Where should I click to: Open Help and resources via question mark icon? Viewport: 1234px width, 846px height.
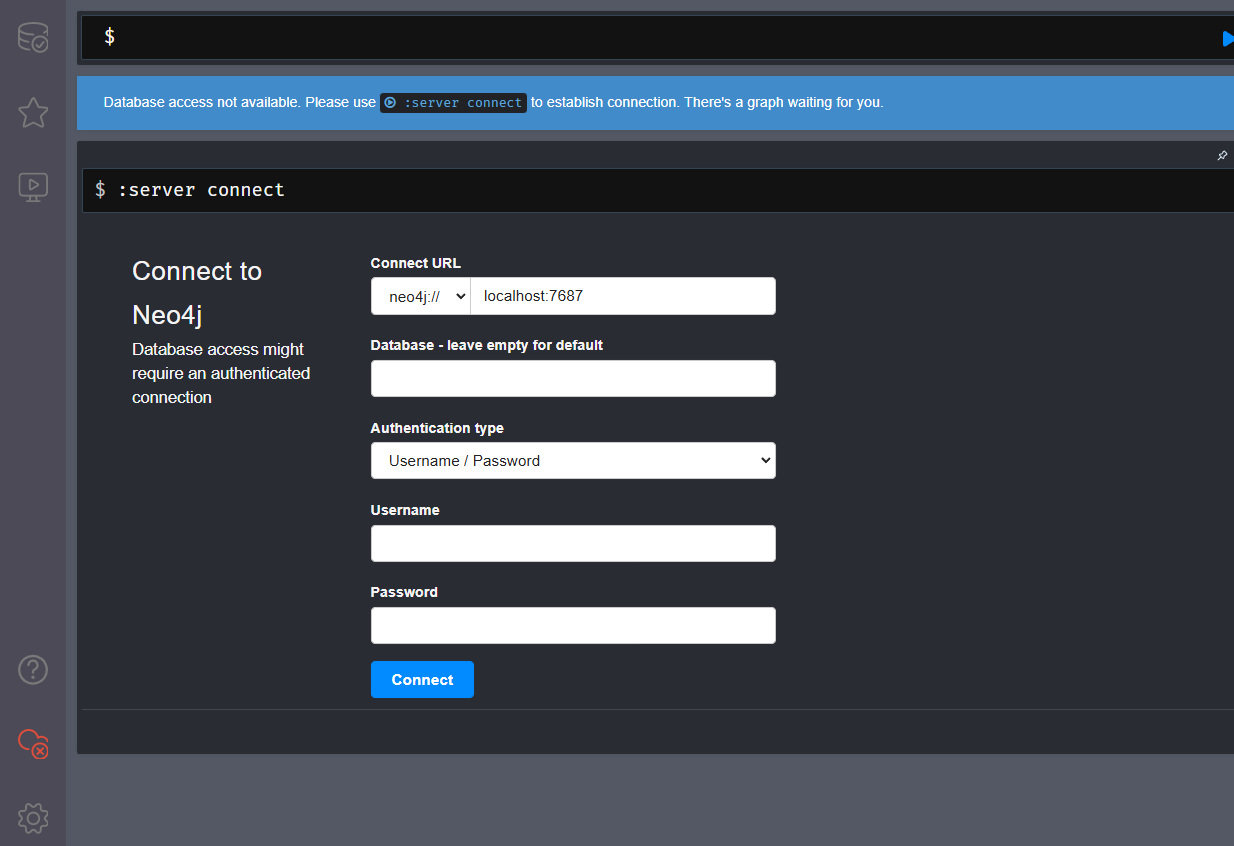tap(32, 669)
